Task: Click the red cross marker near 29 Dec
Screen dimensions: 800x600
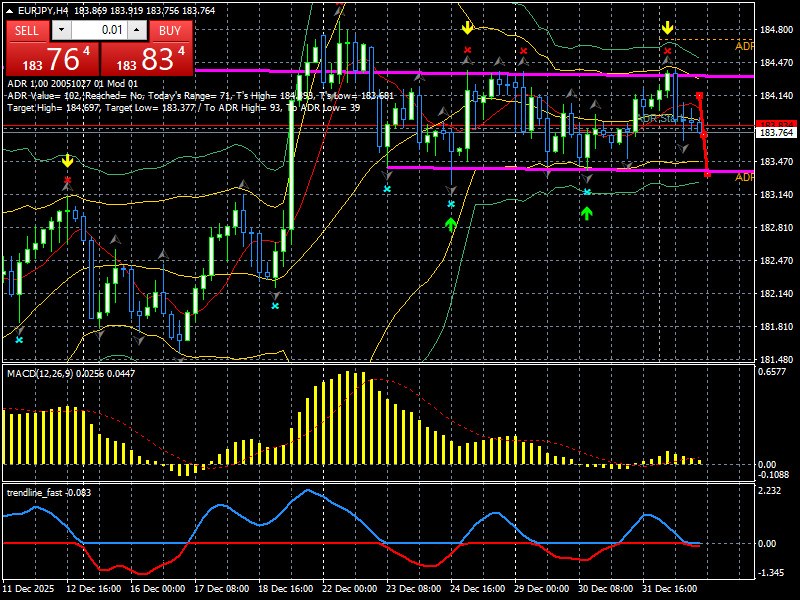Action: (523, 51)
